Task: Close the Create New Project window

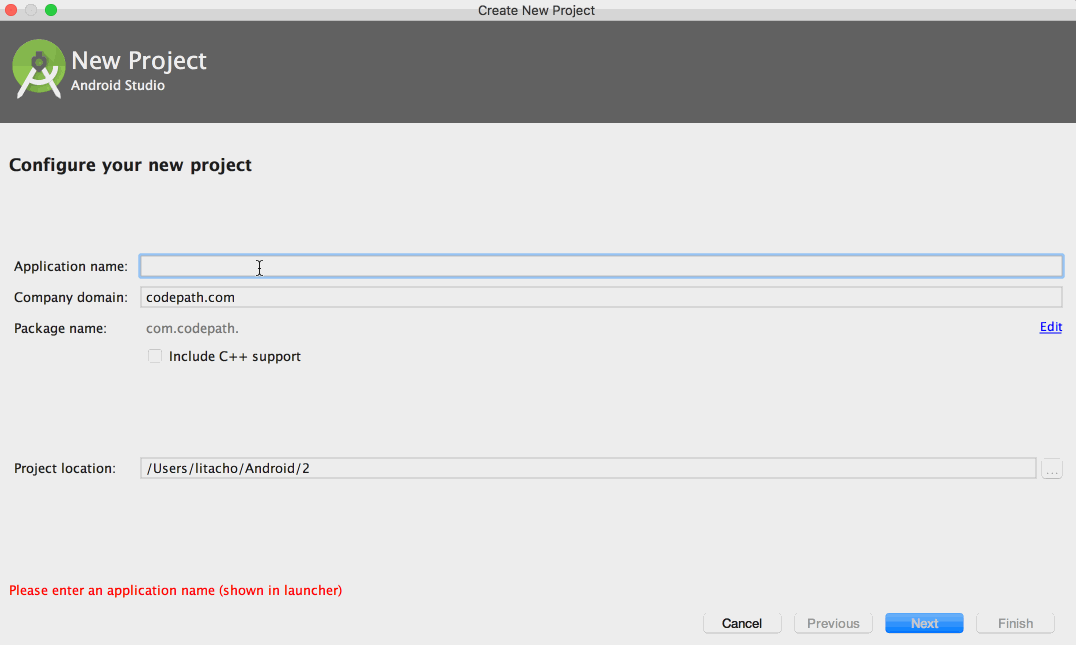Action: [x=11, y=10]
